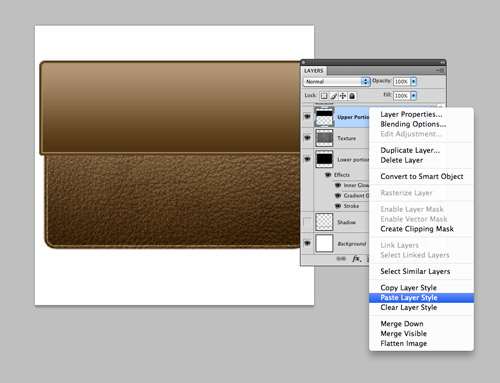Open the Fill percentage arrow
Image resolution: width=500 pixels, height=383 pixels.
tap(413, 96)
